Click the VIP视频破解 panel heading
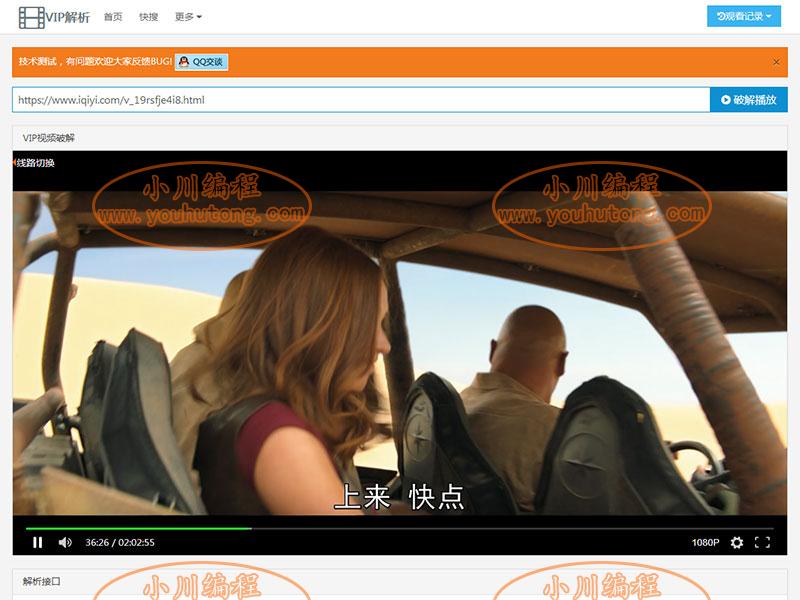 (49, 138)
